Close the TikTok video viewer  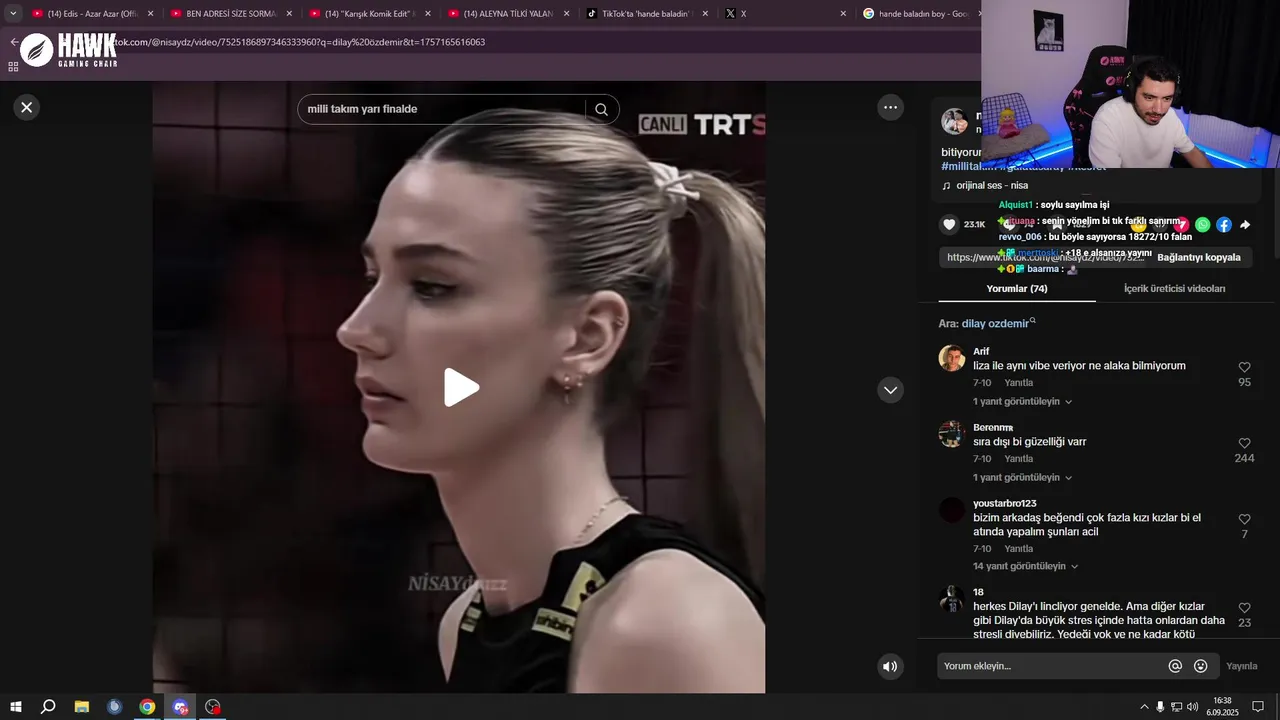[x=27, y=107]
